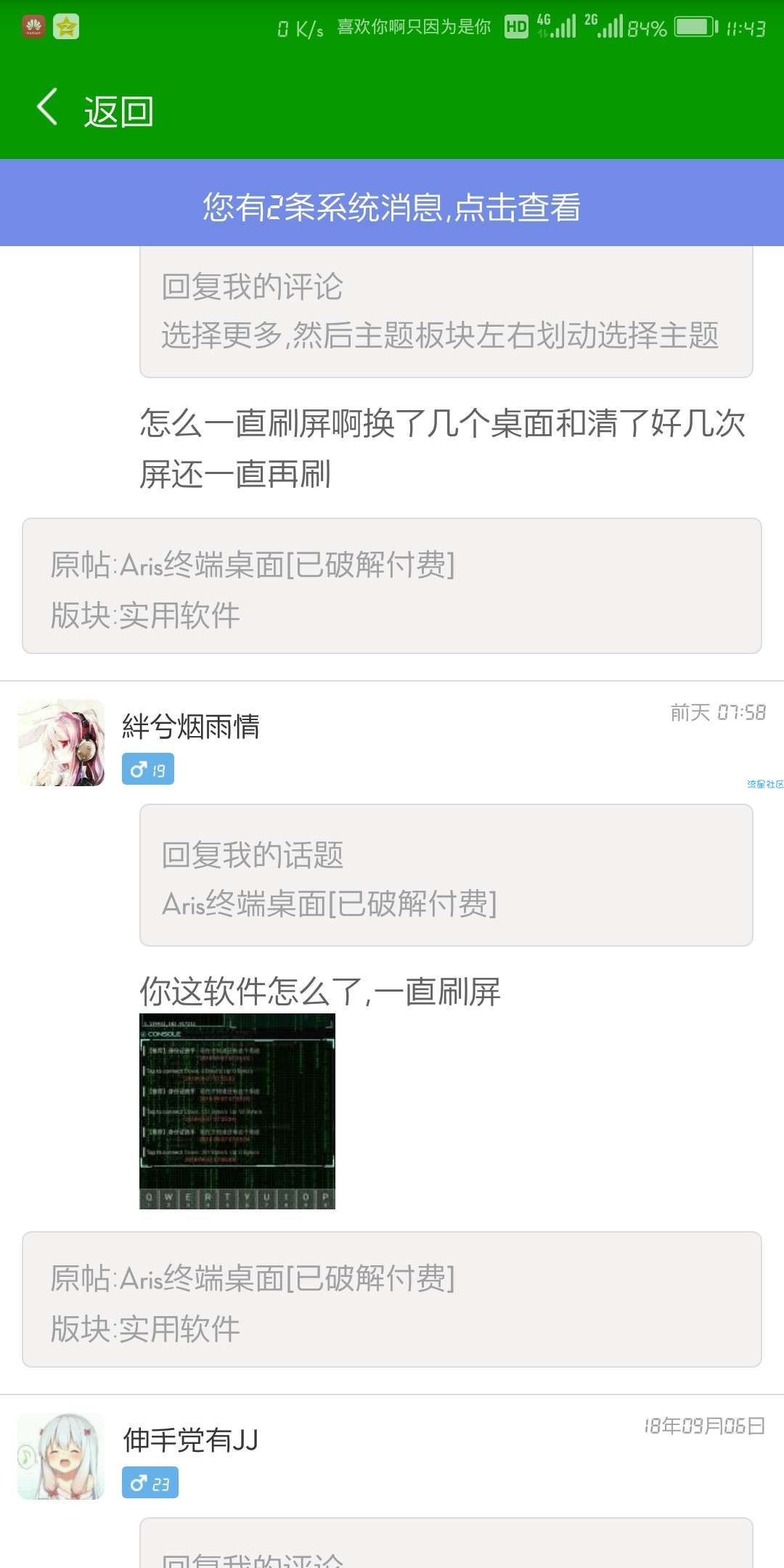Open quoted reply about 选择更多 theme
Viewport: 784px width, 1568px height.
[446, 312]
